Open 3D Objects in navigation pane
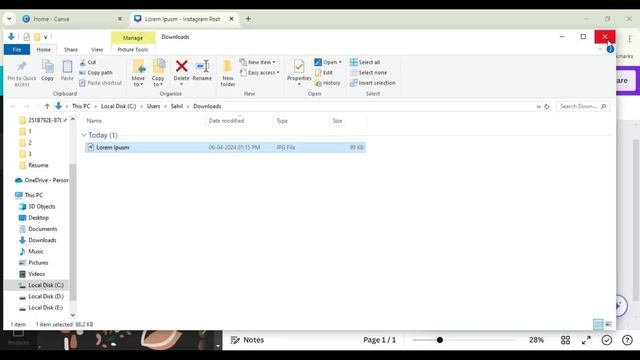 point(38,207)
